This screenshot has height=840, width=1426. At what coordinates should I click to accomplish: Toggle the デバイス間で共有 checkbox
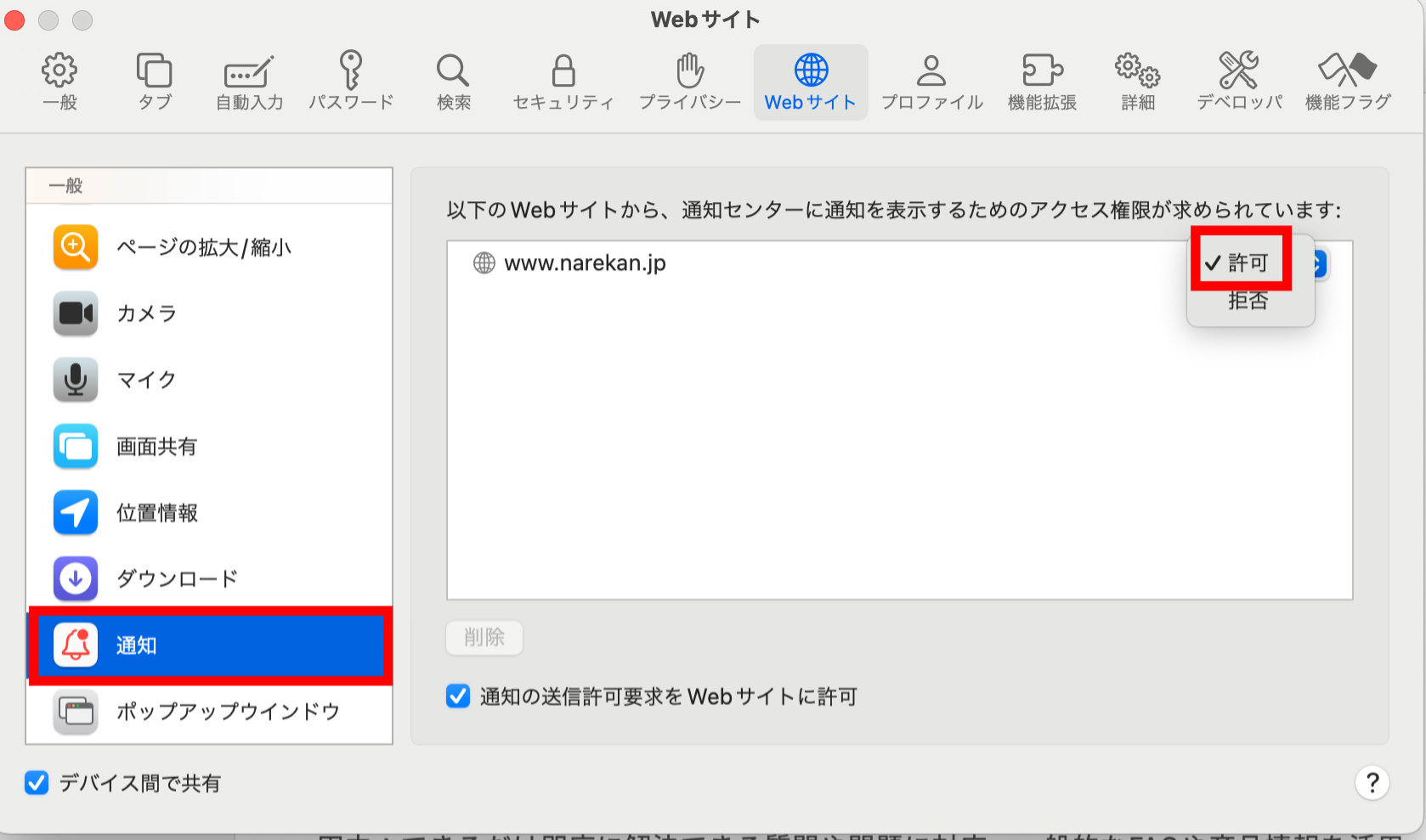[x=36, y=783]
